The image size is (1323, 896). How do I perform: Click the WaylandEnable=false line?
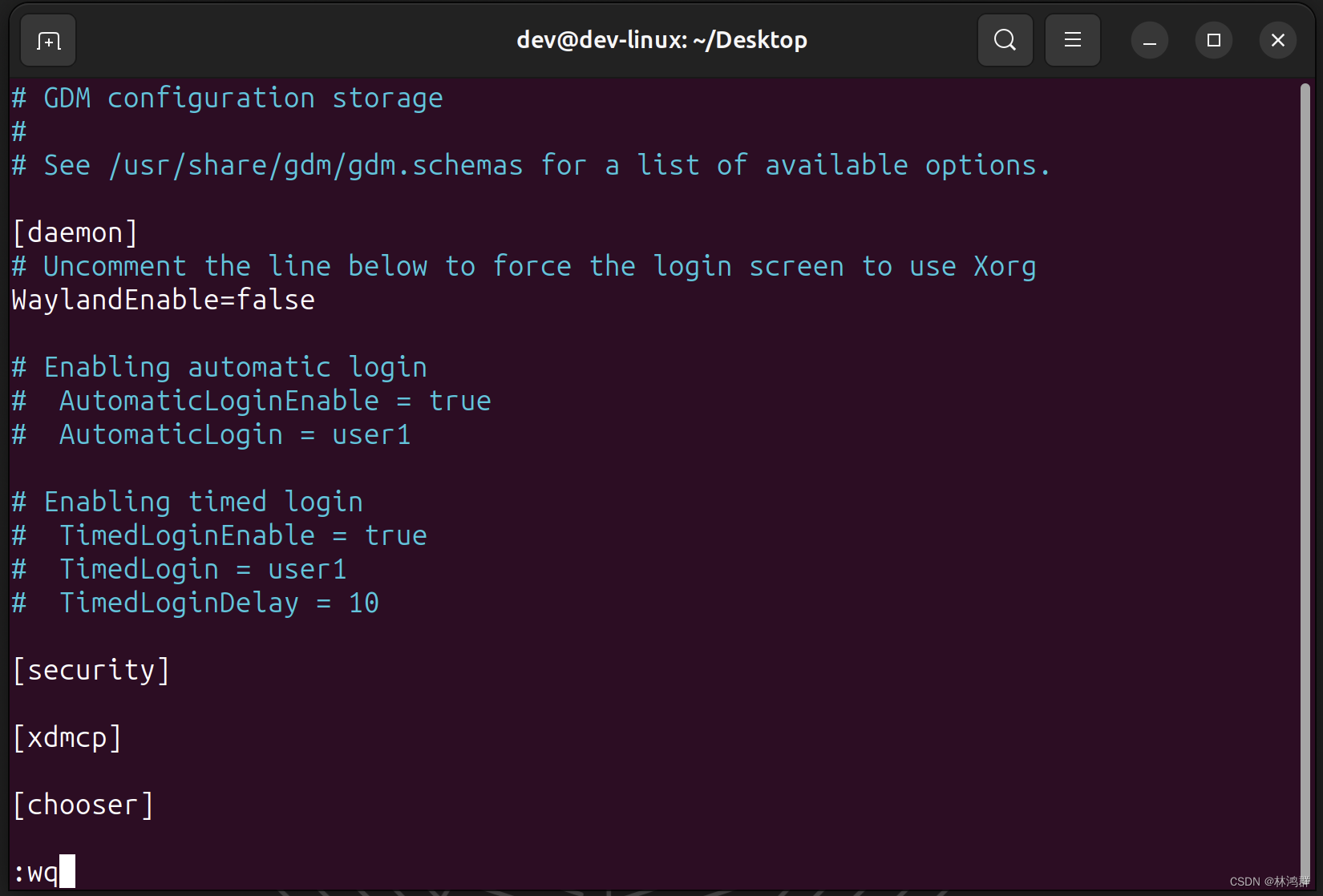pos(164,300)
